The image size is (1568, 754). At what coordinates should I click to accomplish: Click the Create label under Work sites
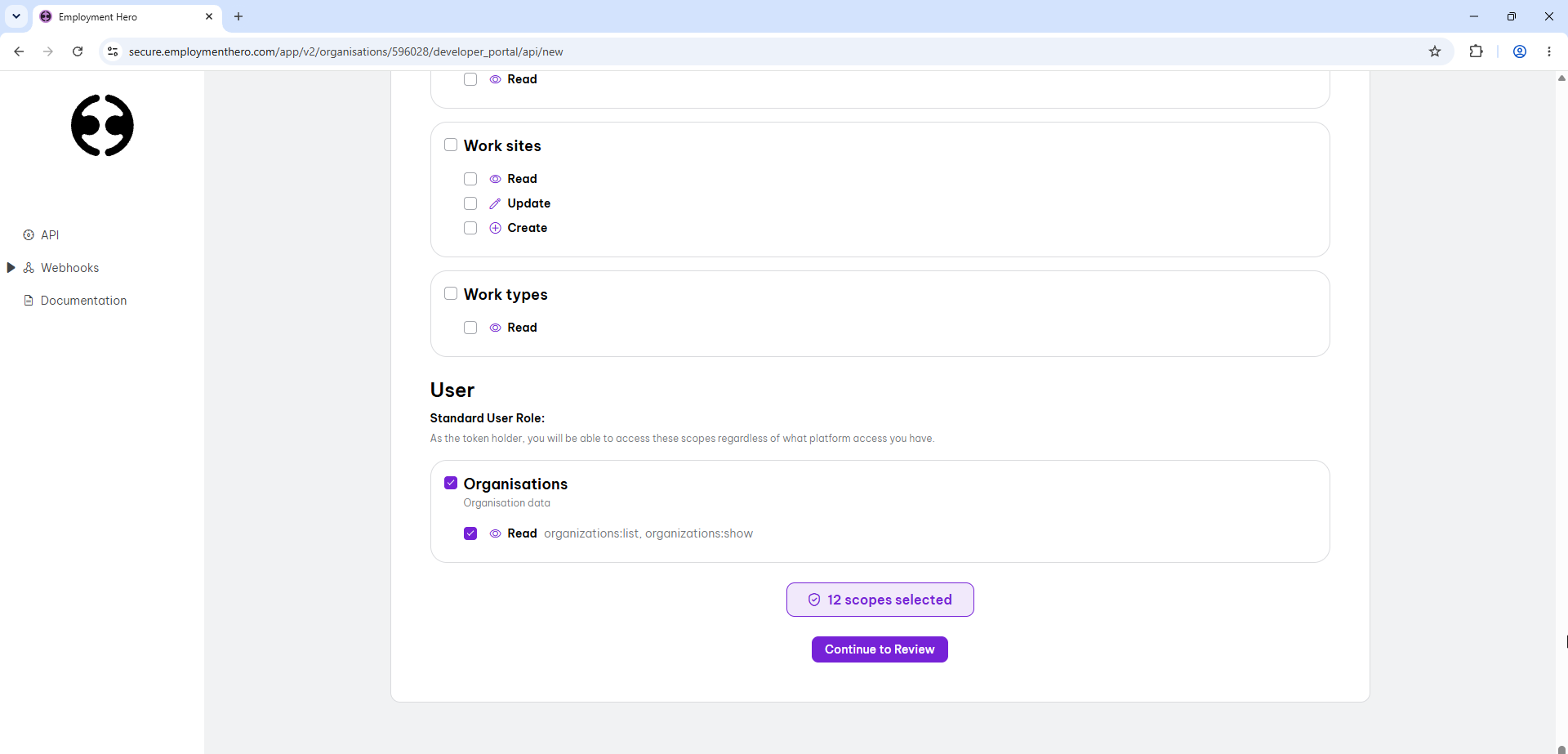[x=528, y=228]
